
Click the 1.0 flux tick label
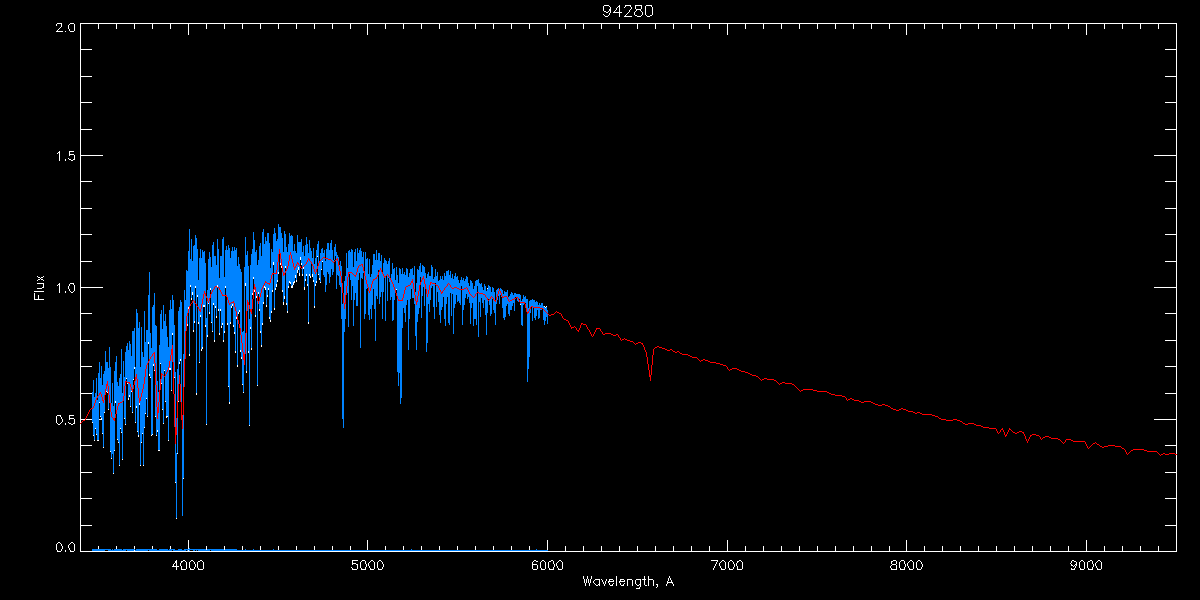click(x=65, y=288)
